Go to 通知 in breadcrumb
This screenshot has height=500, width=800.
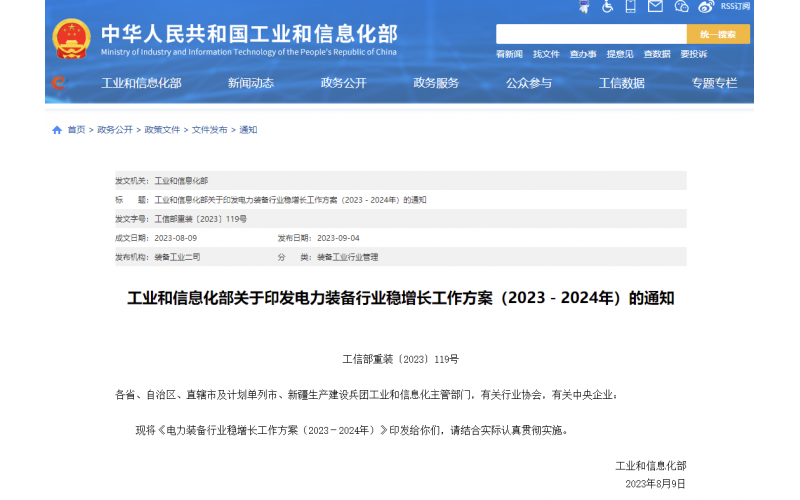[248, 130]
